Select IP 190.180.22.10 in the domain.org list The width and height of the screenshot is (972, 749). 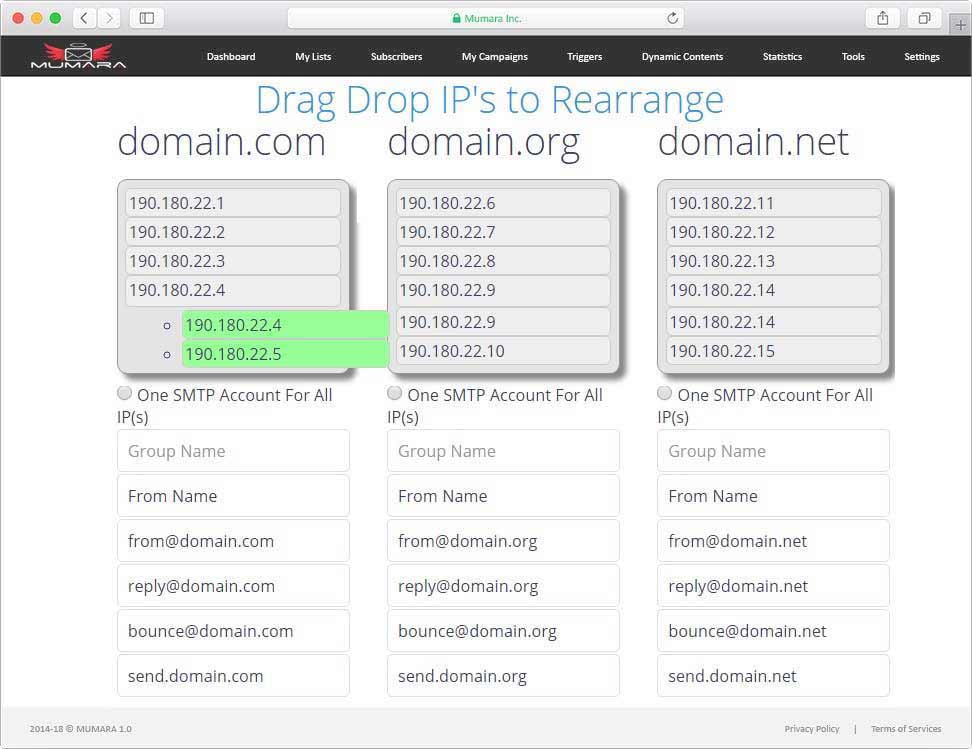point(503,351)
